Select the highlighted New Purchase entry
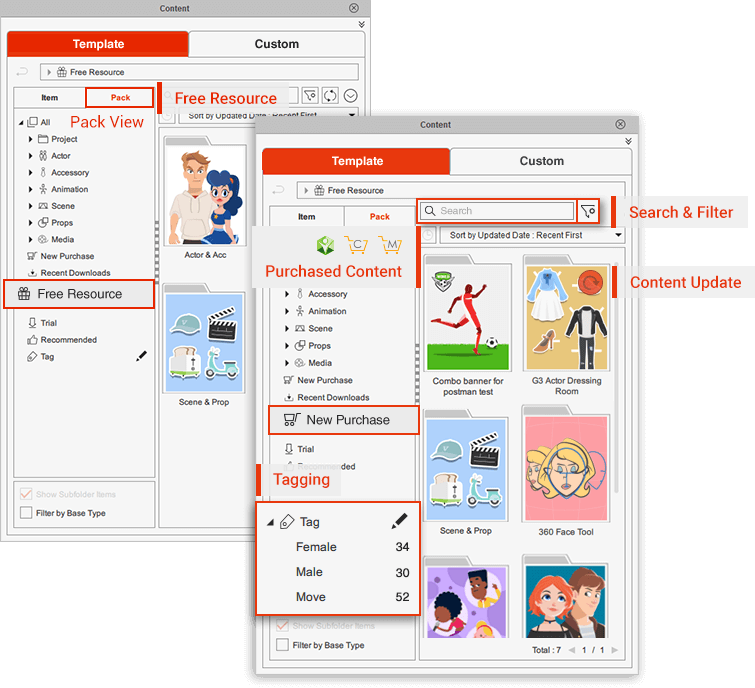755x688 pixels. click(343, 420)
